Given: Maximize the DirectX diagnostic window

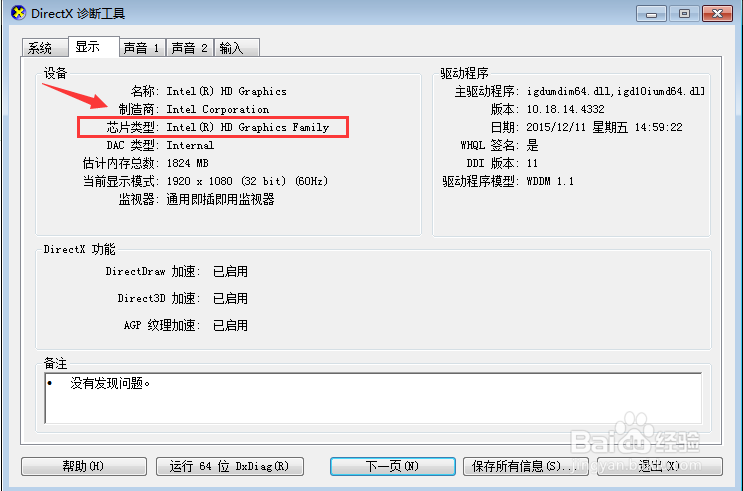Looking at the screenshot, I should click(x=684, y=14).
